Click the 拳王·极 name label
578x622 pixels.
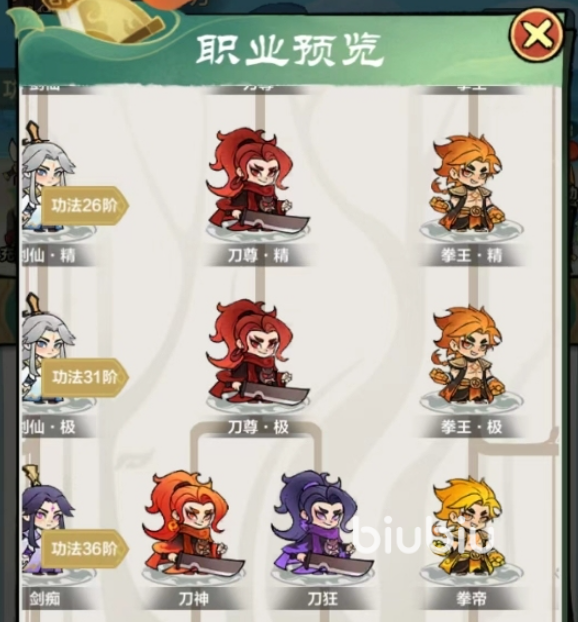click(471, 427)
